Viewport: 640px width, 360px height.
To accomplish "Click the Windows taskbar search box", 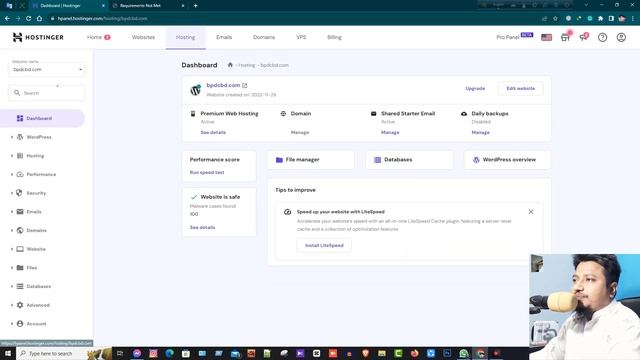I will pos(51,353).
